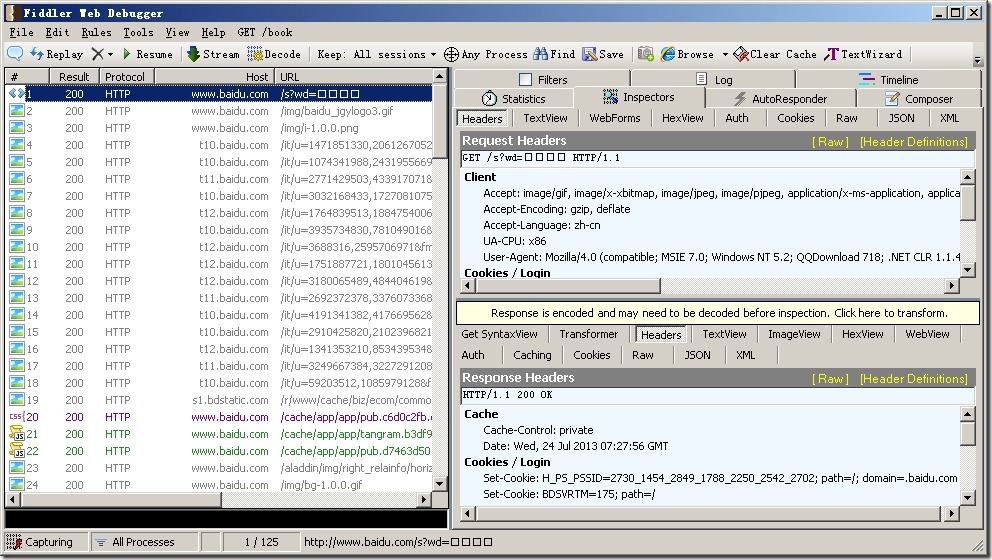992x560 pixels.
Task: Sort sessions by Host column header
Action: pyautogui.click(x=214, y=77)
